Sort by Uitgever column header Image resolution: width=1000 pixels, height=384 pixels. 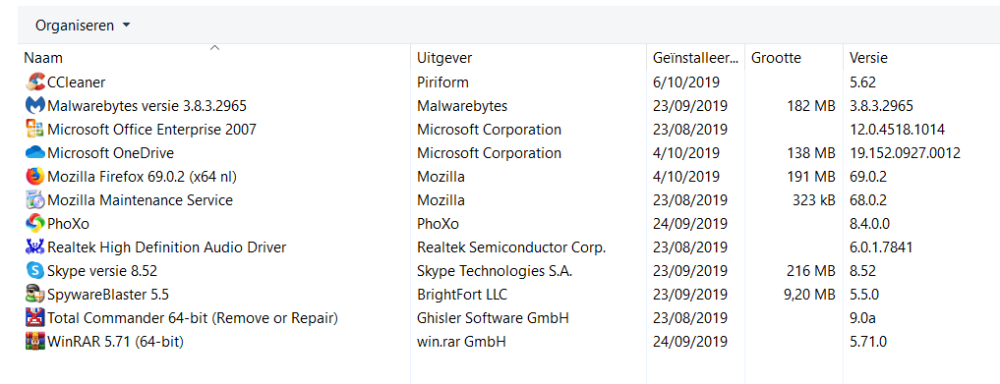point(445,58)
